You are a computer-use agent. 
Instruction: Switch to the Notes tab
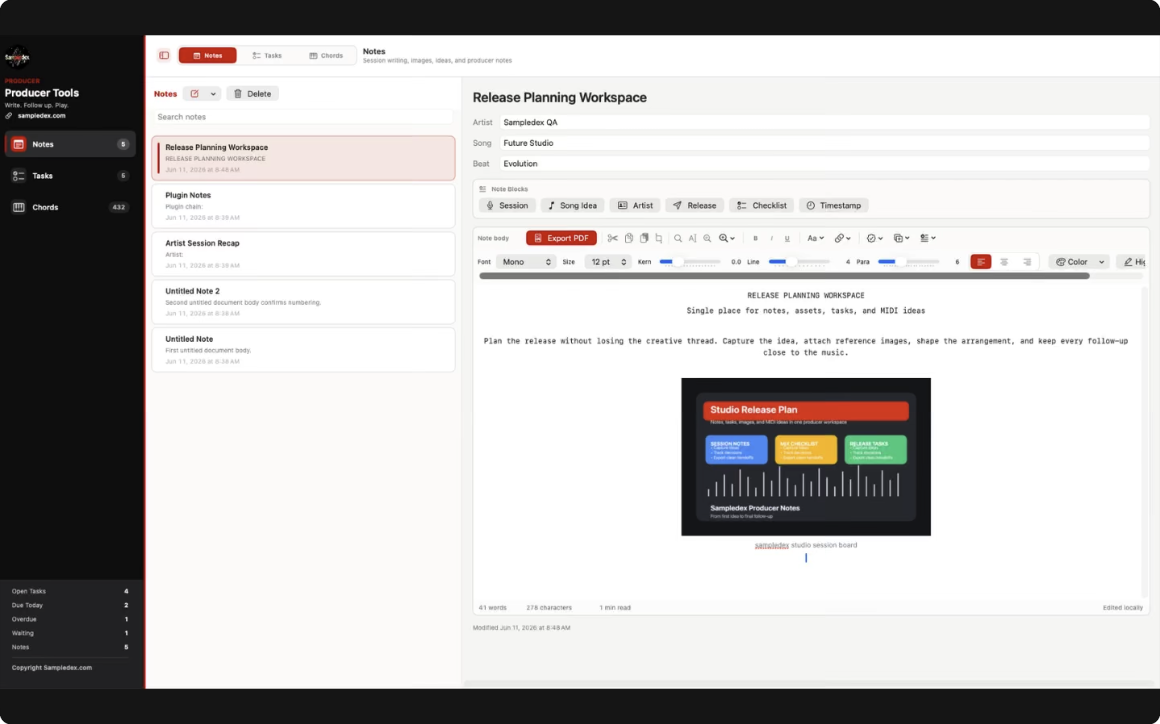click(x=208, y=55)
